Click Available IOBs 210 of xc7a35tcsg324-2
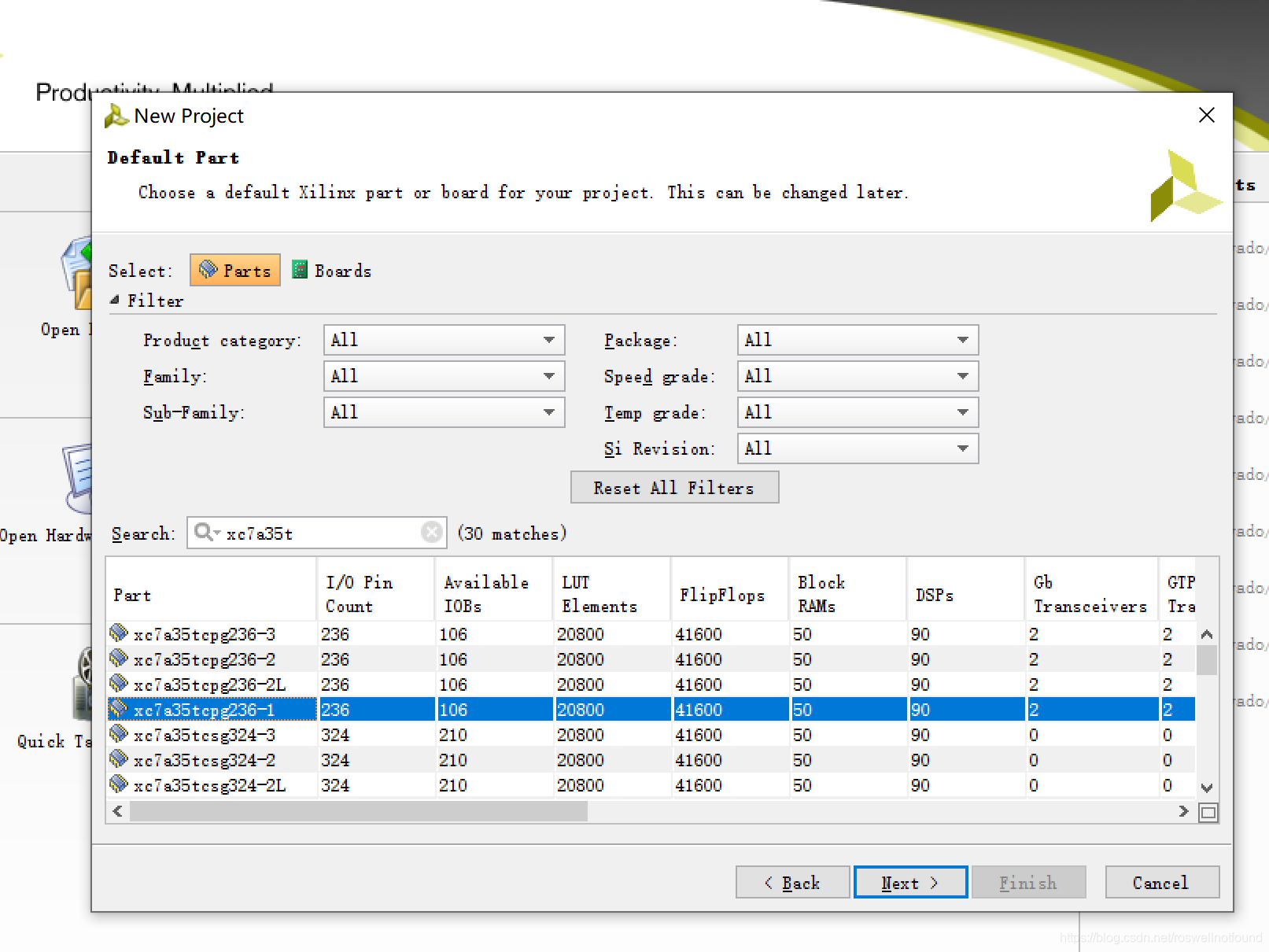 pyautogui.click(x=453, y=760)
